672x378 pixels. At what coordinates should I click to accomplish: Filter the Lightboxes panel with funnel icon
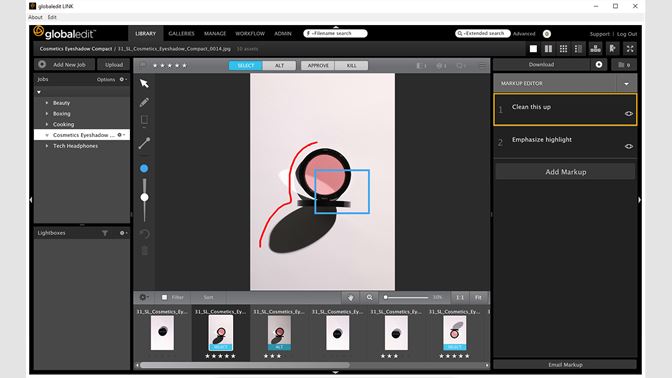[x=105, y=233]
